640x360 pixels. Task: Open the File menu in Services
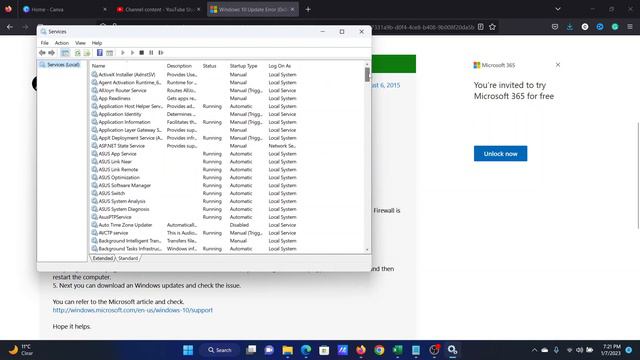44,43
